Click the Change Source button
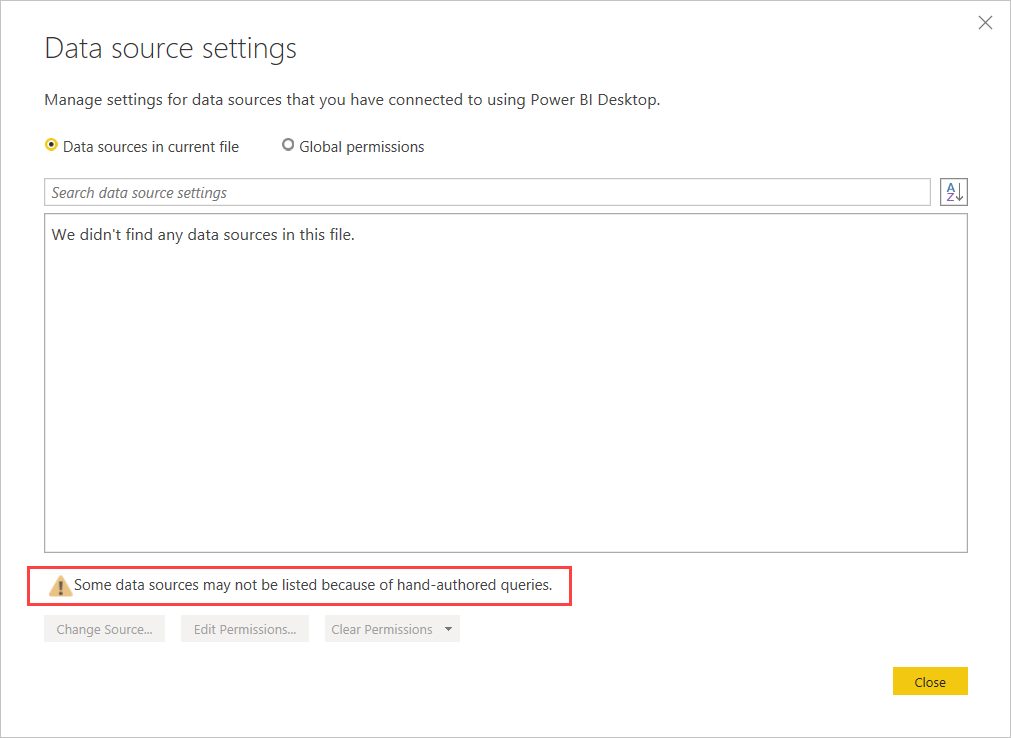 pyautogui.click(x=104, y=629)
